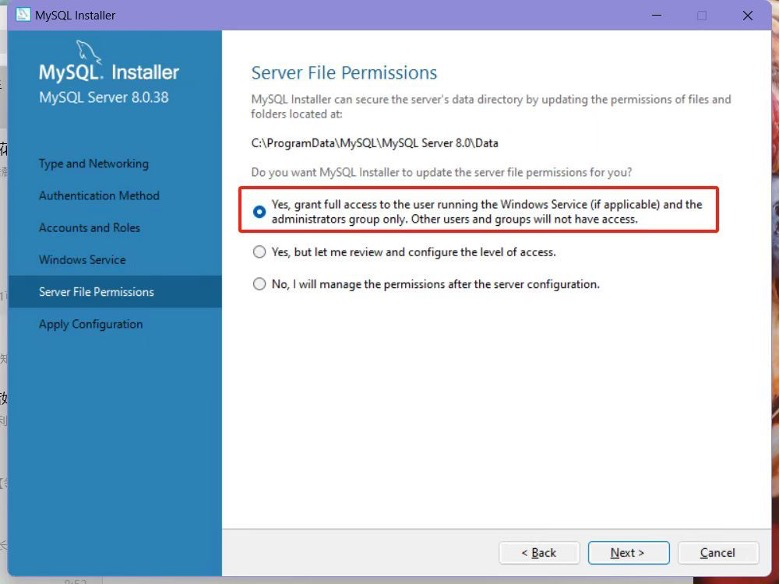Click the data directory path text
780x584 pixels.
[375, 143]
